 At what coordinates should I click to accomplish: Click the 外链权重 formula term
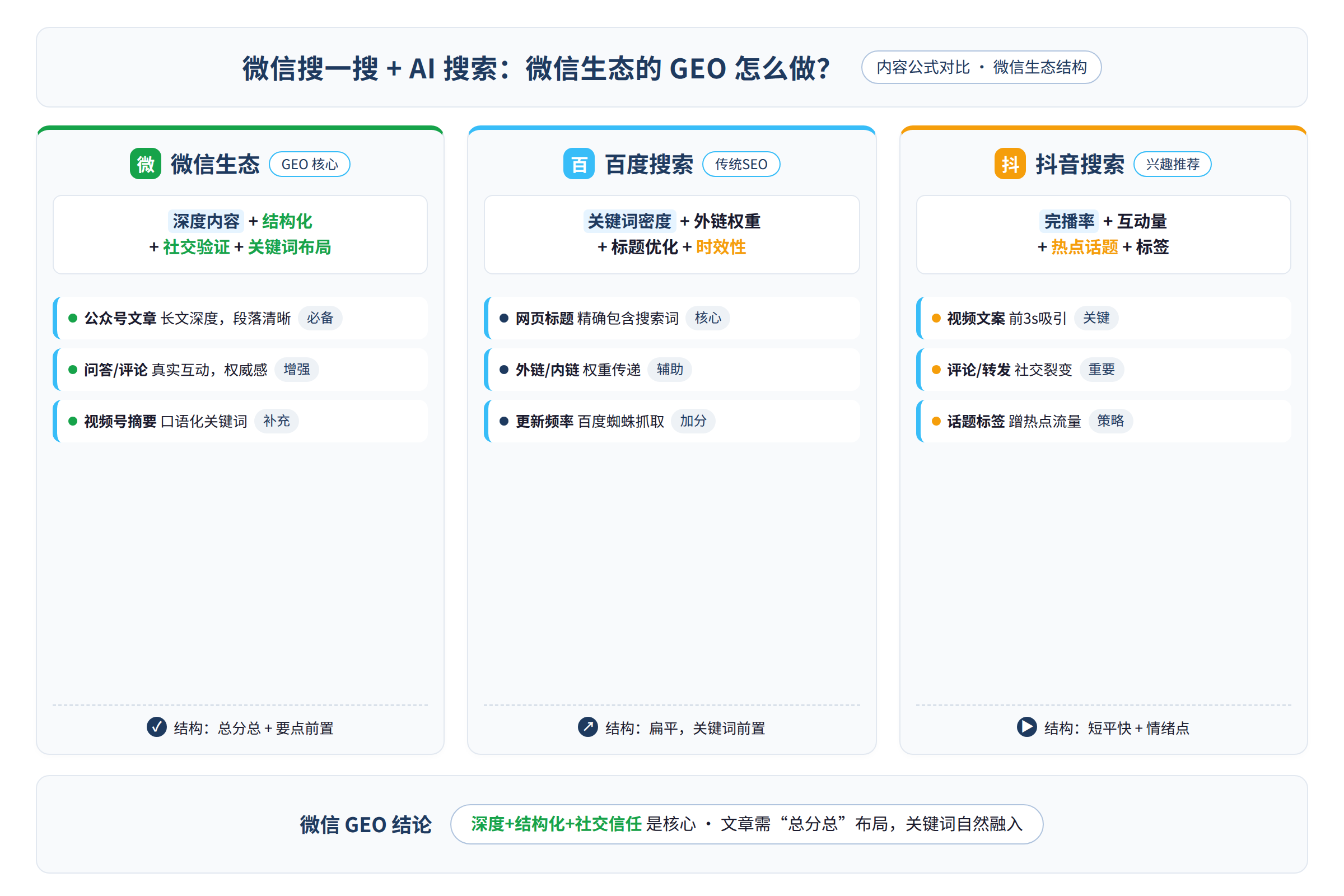727,221
